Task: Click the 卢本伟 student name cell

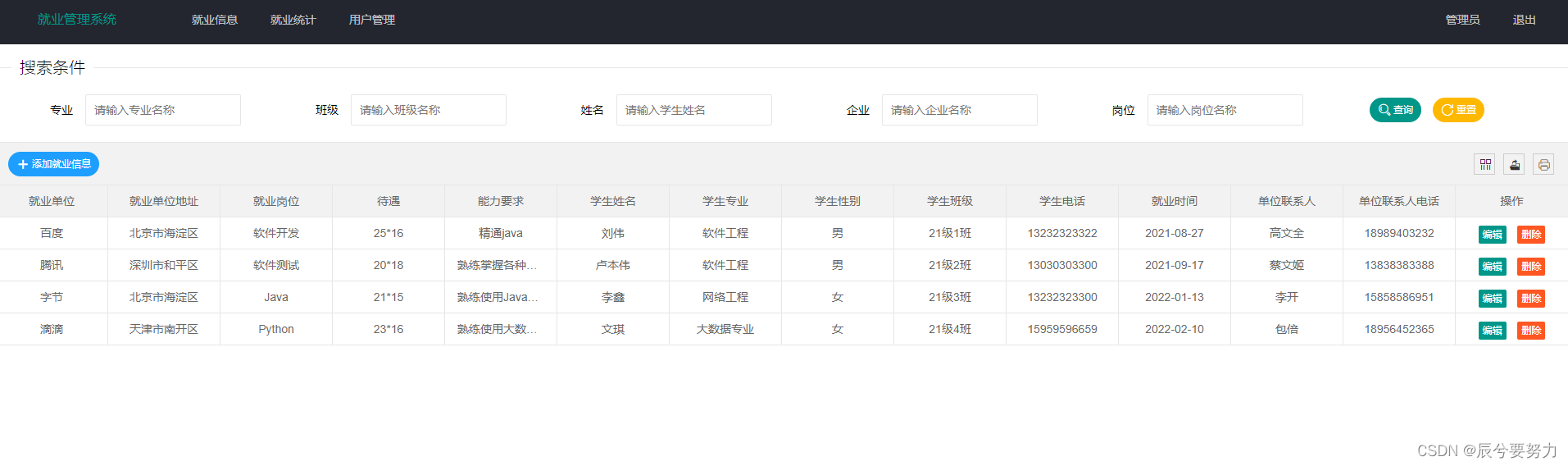Action: pos(613,265)
